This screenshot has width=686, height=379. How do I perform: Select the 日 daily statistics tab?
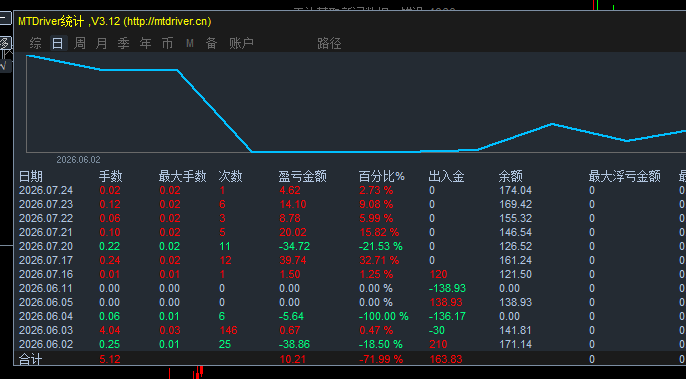pos(58,43)
